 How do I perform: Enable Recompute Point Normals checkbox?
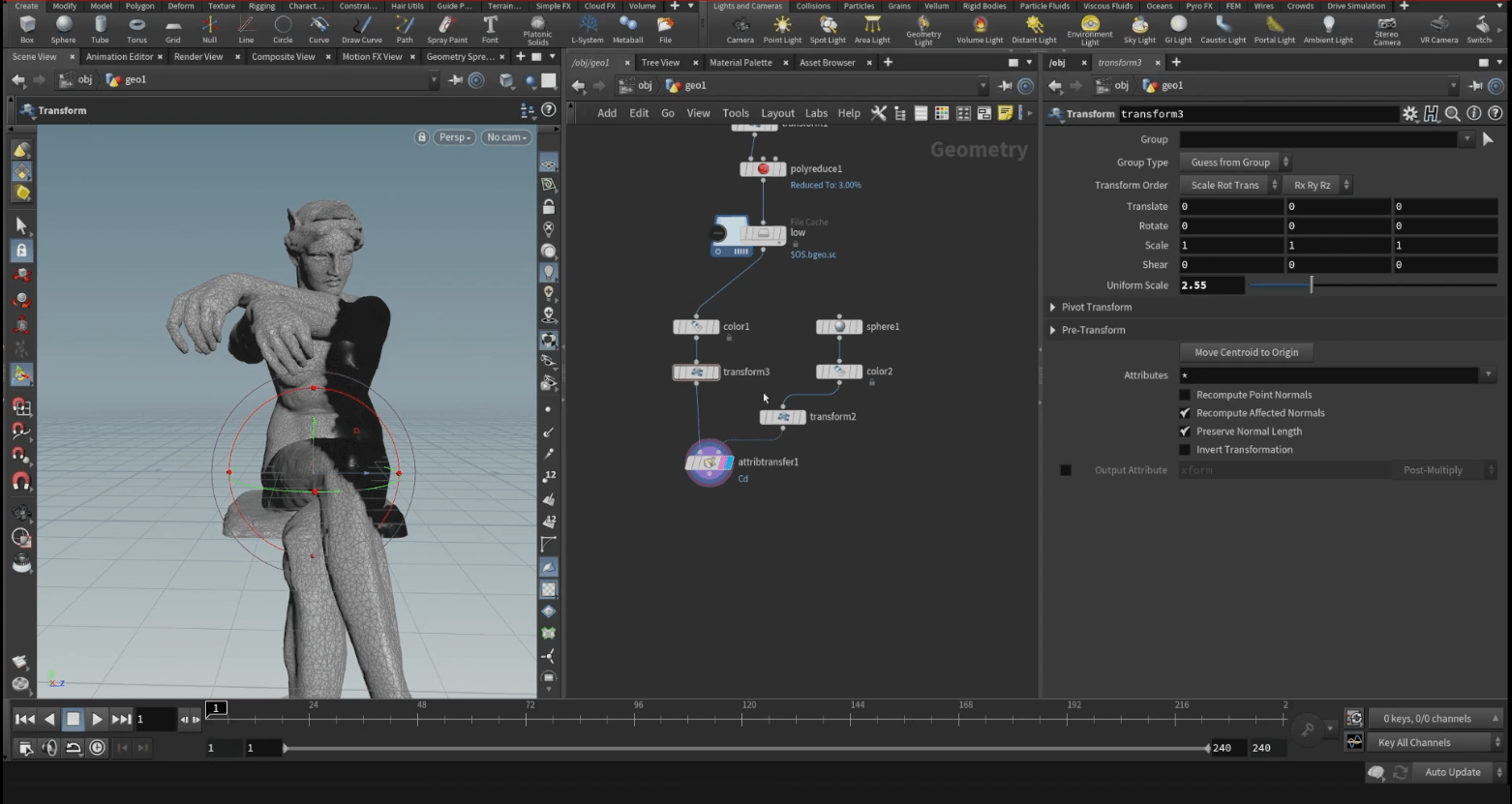tap(1185, 395)
